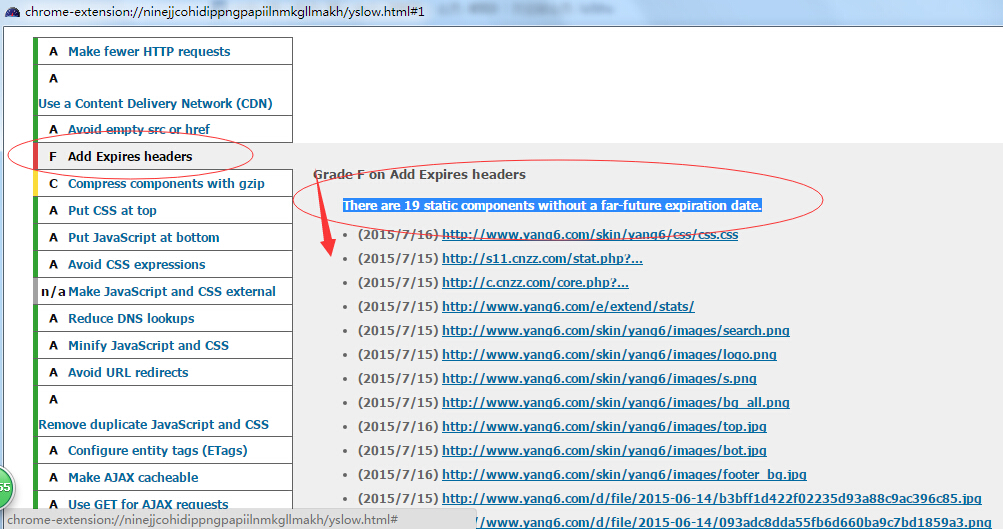Open Configure entity tags (ETags) rule
The height and width of the screenshot is (529, 1003).
pyautogui.click(x=157, y=450)
